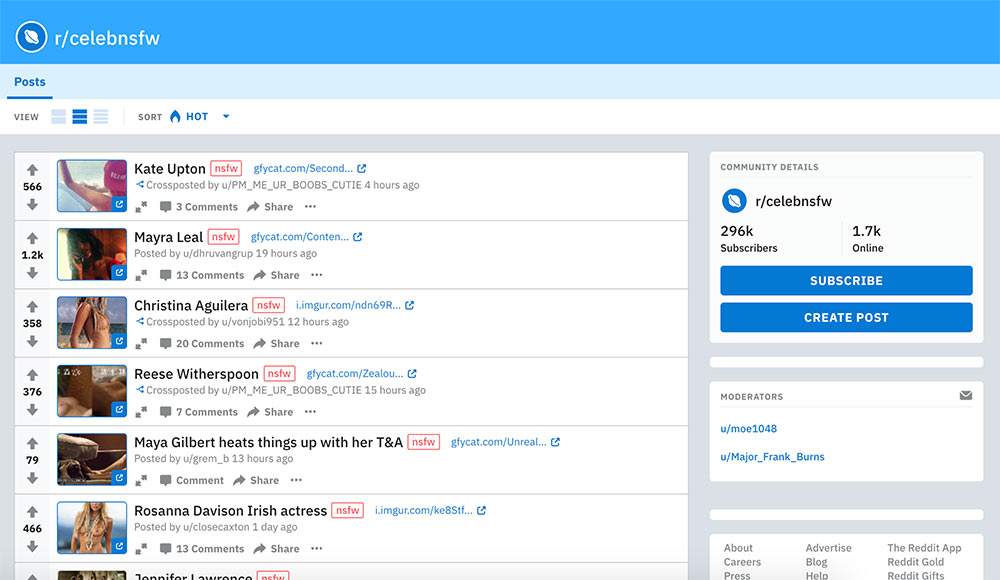Screen dimensions: 1000x580
Task: Upvote the Mayra Leal post
Action: pyautogui.click(x=33, y=238)
